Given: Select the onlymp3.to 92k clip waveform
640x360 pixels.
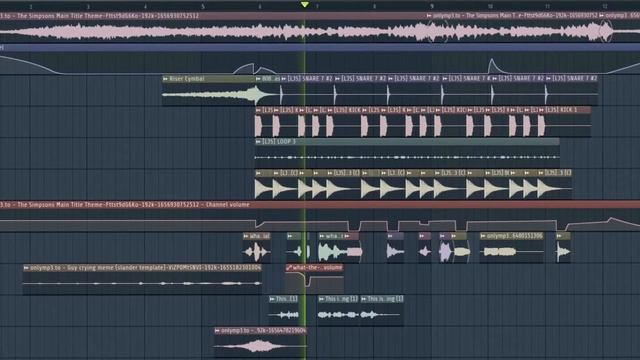Looking at the screenshot, I should pyautogui.click(x=260, y=347).
